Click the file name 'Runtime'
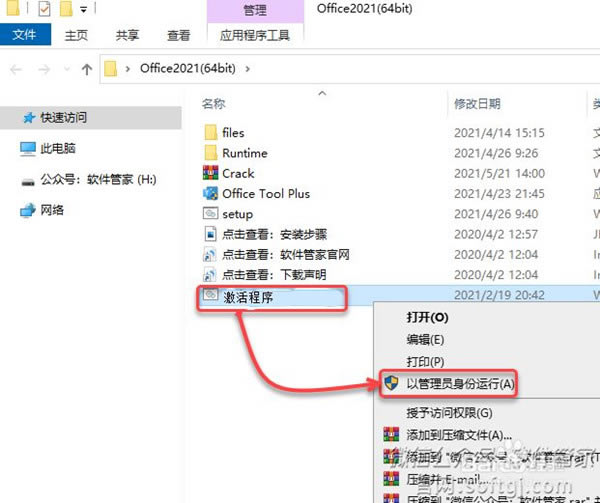600x503 pixels. 245,153
